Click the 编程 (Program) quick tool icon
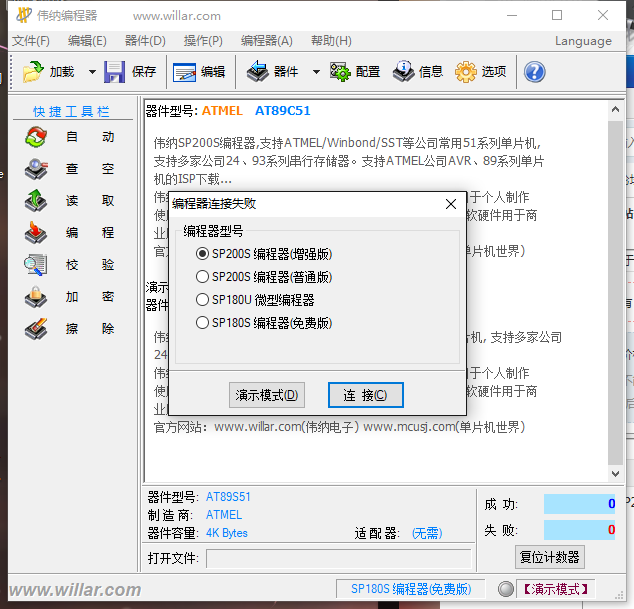634x609 pixels. coord(36,233)
